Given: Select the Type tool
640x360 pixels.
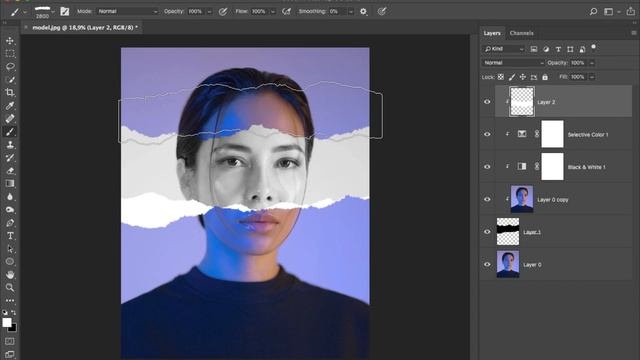Looking at the screenshot, I should pyautogui.click(x=10, y=236).
